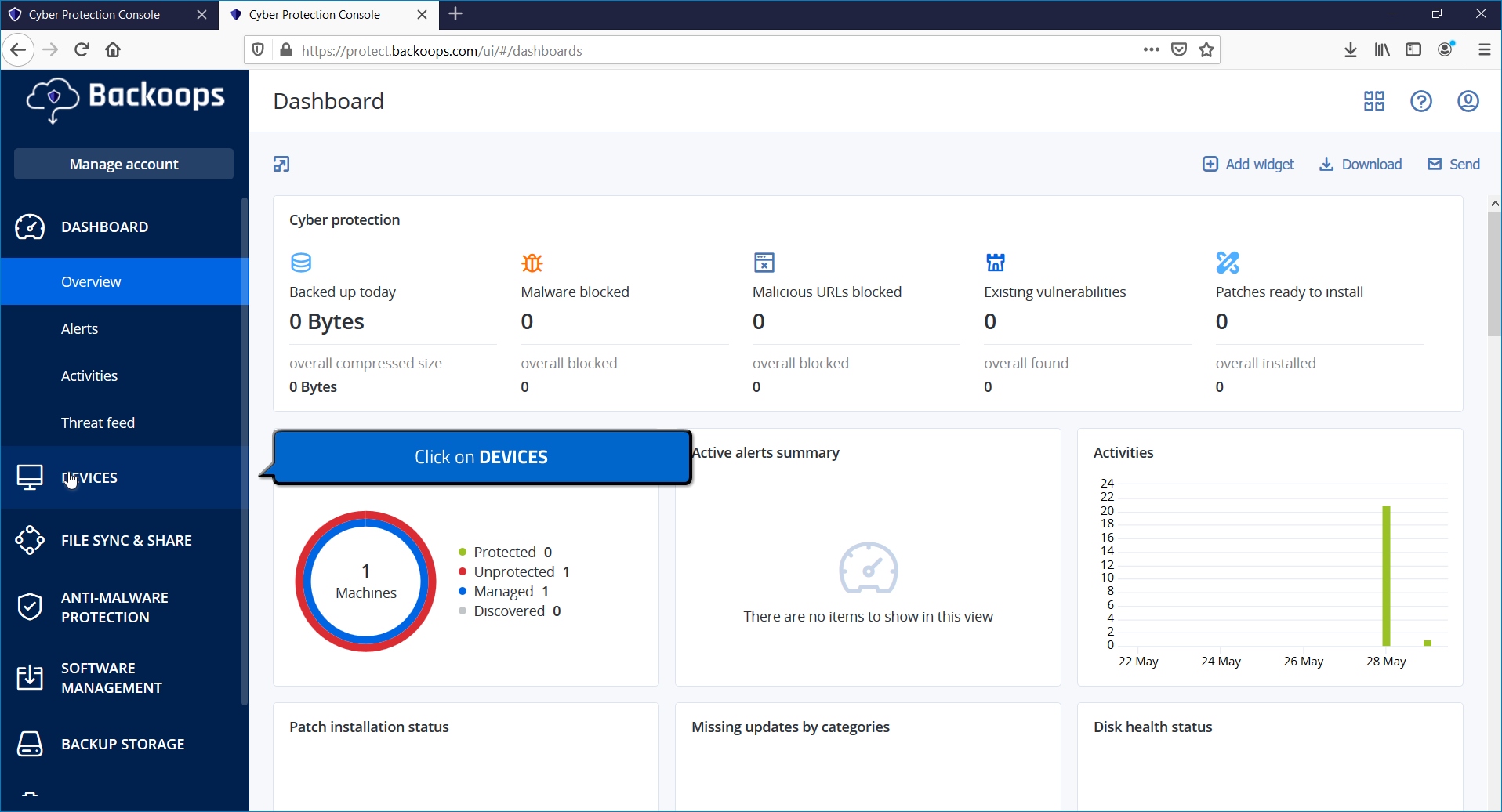This screenshot has height=812, width=1502.
Task: Click the Machines donut chart
Action: point(365,581)
